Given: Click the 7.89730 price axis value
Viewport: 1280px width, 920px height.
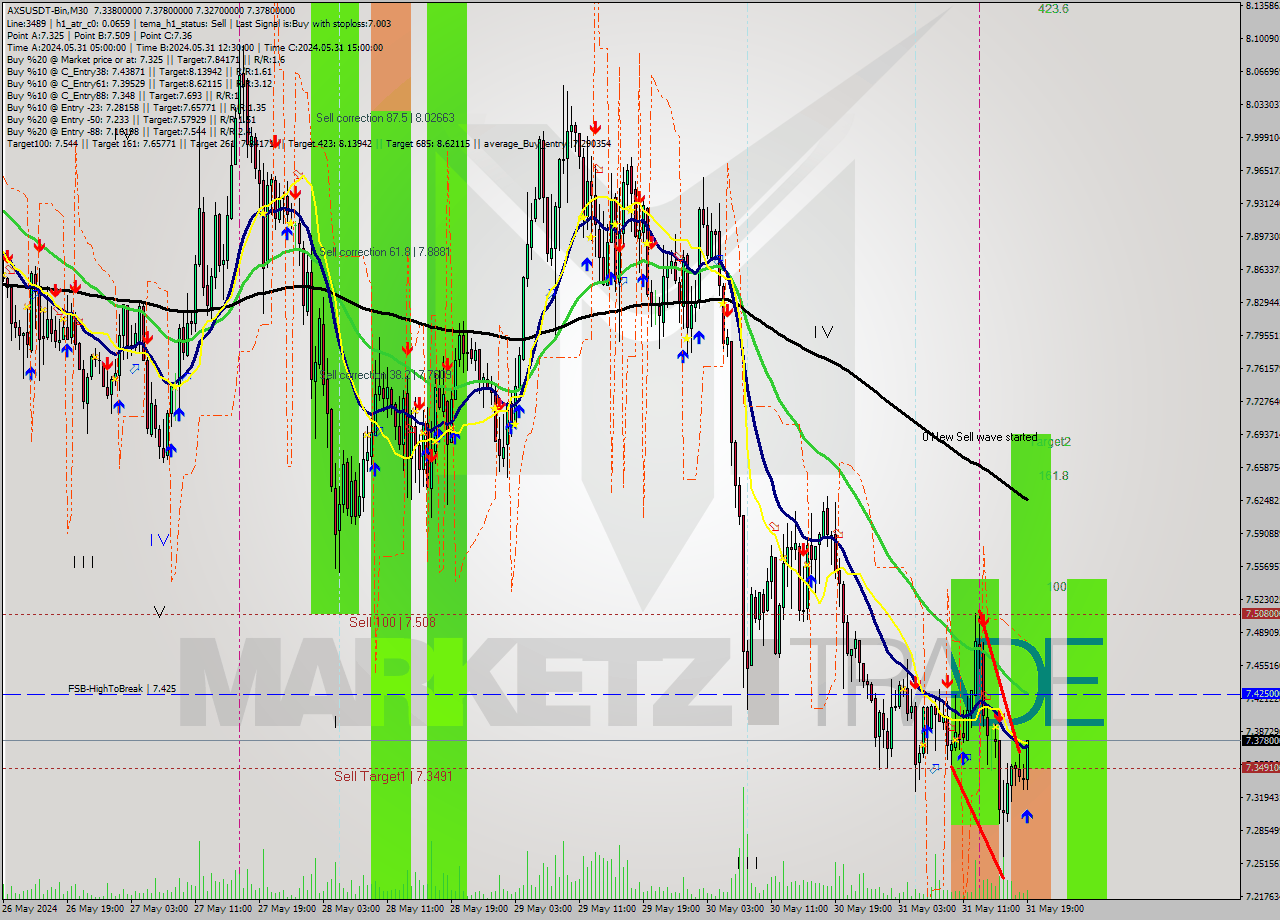Looking at the screenshot, I should [1263, 236].
